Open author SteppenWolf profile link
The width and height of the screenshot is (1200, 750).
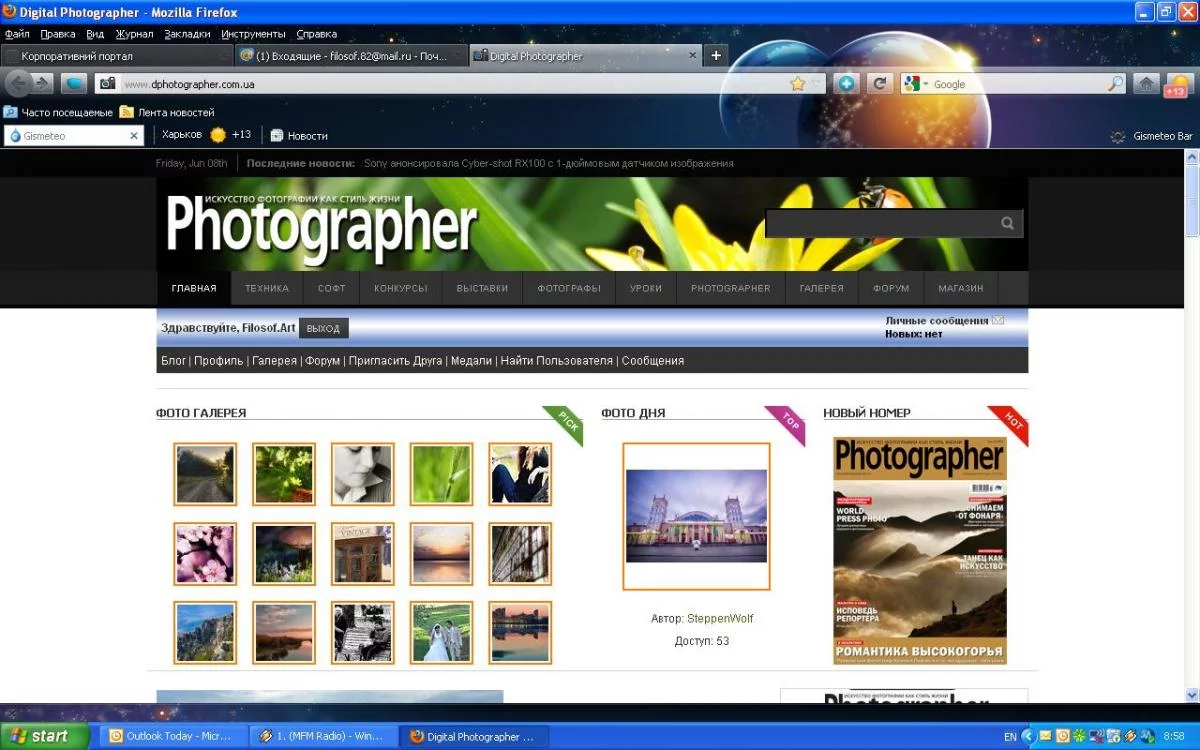click(720, 619)
